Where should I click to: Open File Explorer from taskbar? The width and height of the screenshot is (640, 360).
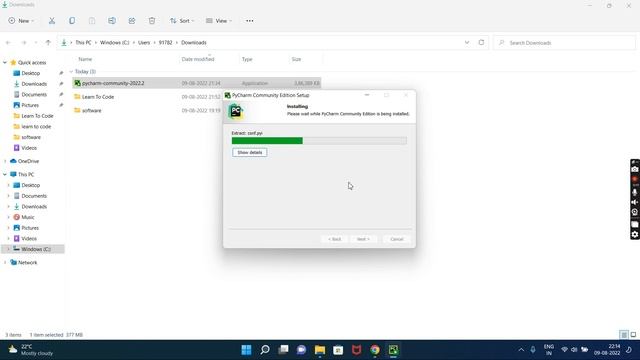coord(320,350)
